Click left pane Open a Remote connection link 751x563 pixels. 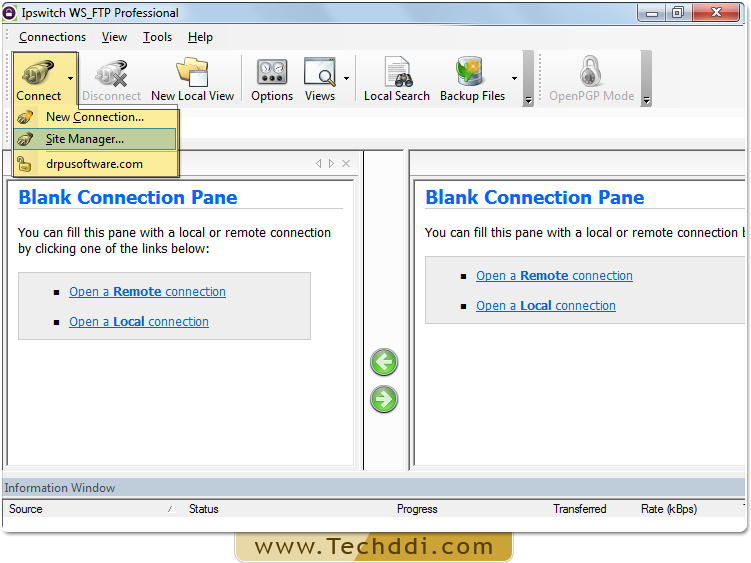(x=147, y=292)
